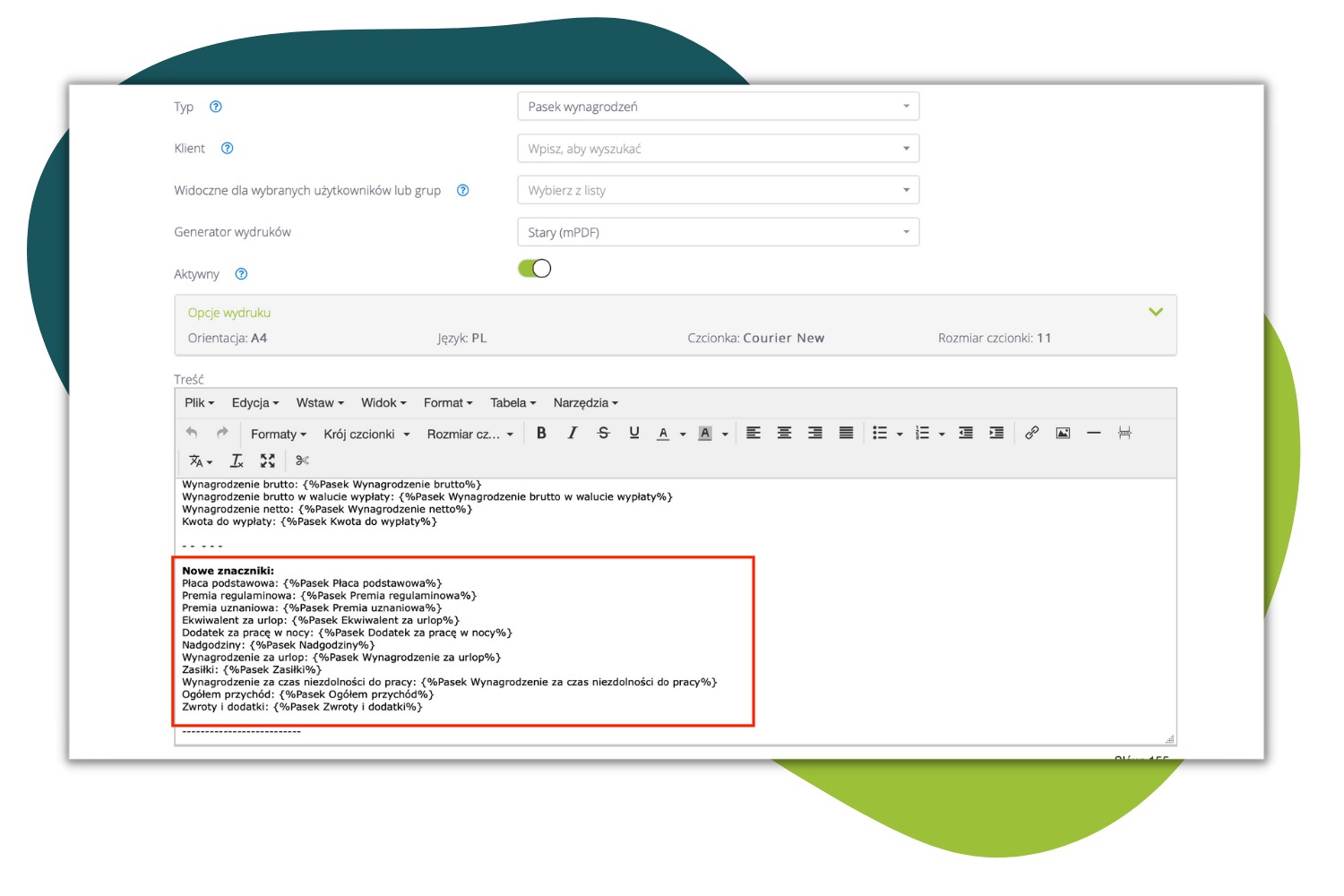Open the Narzędzia menu
Viewport: 1344px width, 896px height.
[585, 403]
